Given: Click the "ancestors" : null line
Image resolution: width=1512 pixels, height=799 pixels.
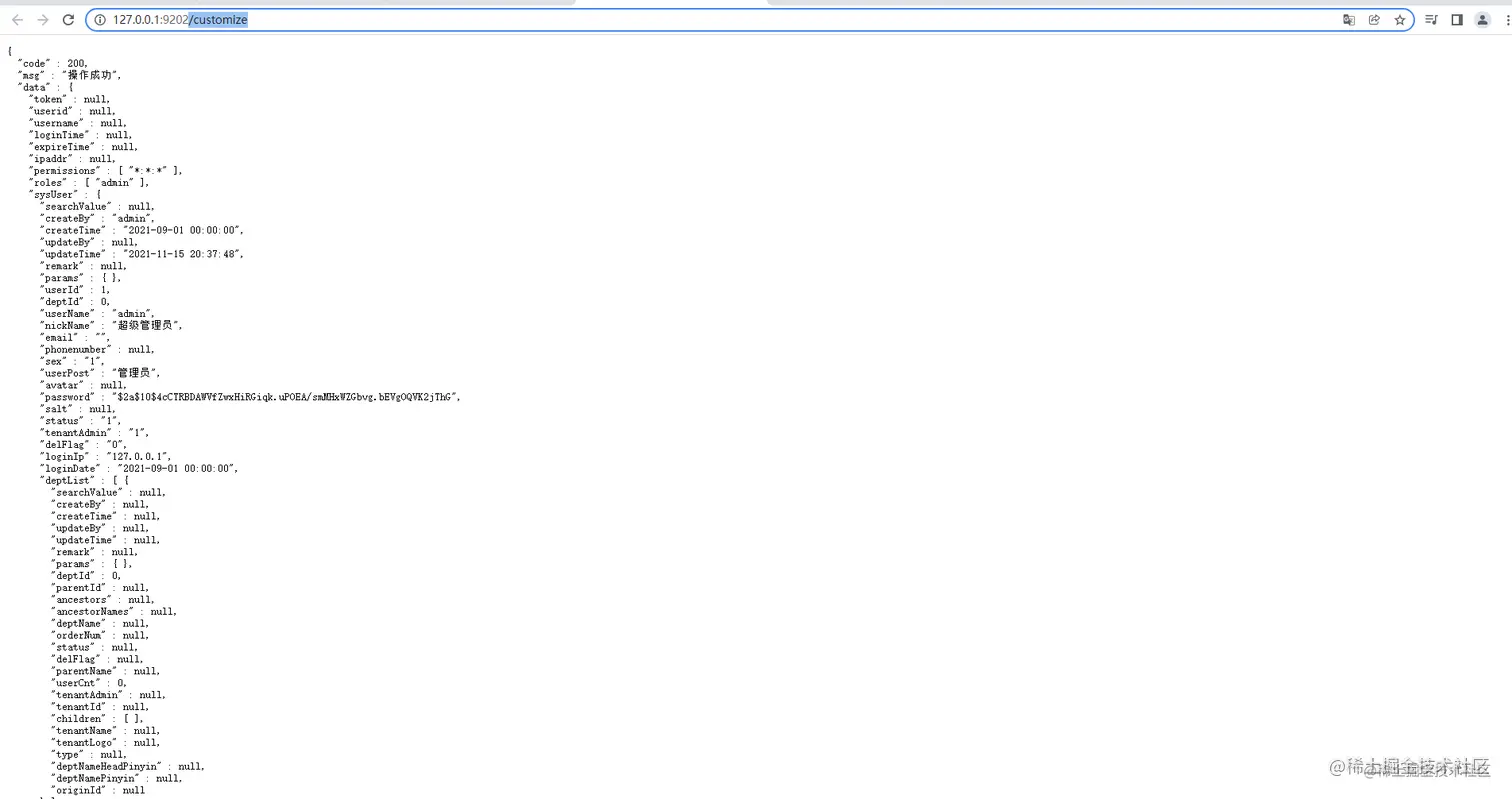Looking at the screenshot, I should click(103, 600).
